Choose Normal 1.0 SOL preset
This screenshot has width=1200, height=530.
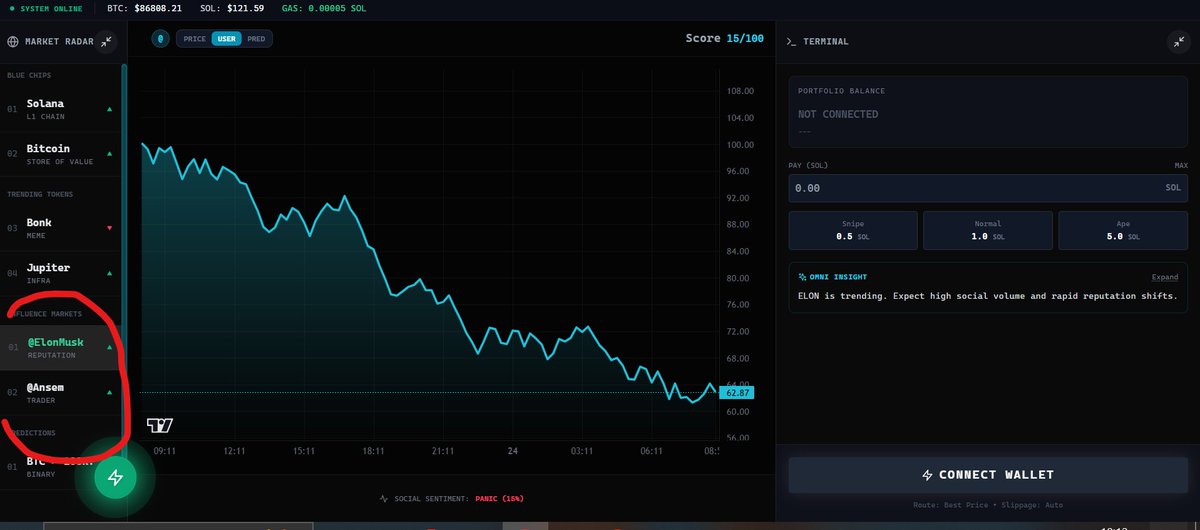click(987, 230)
